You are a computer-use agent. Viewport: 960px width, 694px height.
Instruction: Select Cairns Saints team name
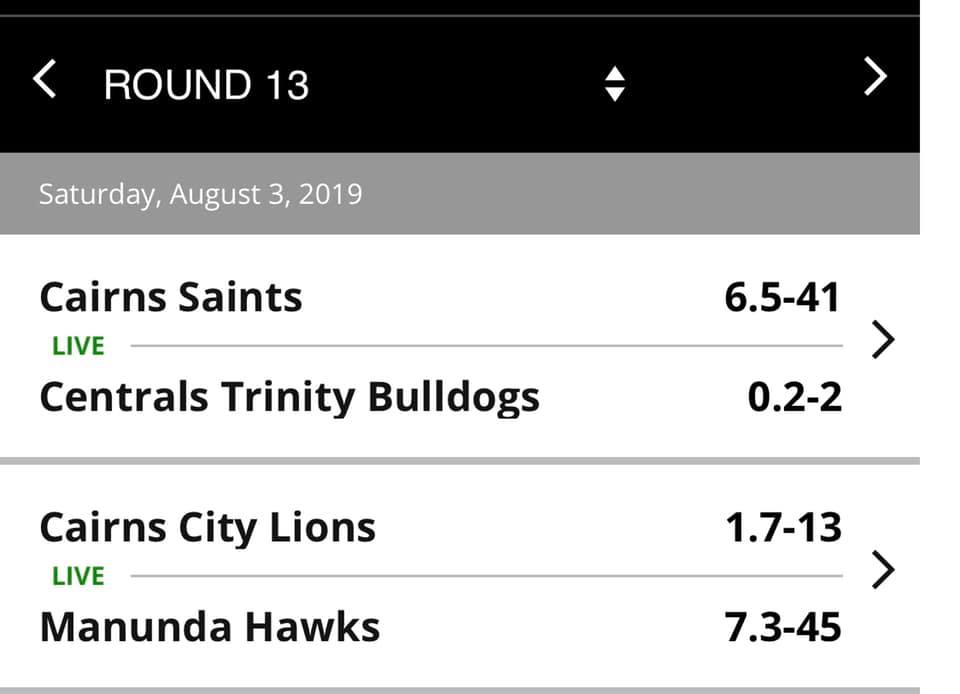(171, 297)
